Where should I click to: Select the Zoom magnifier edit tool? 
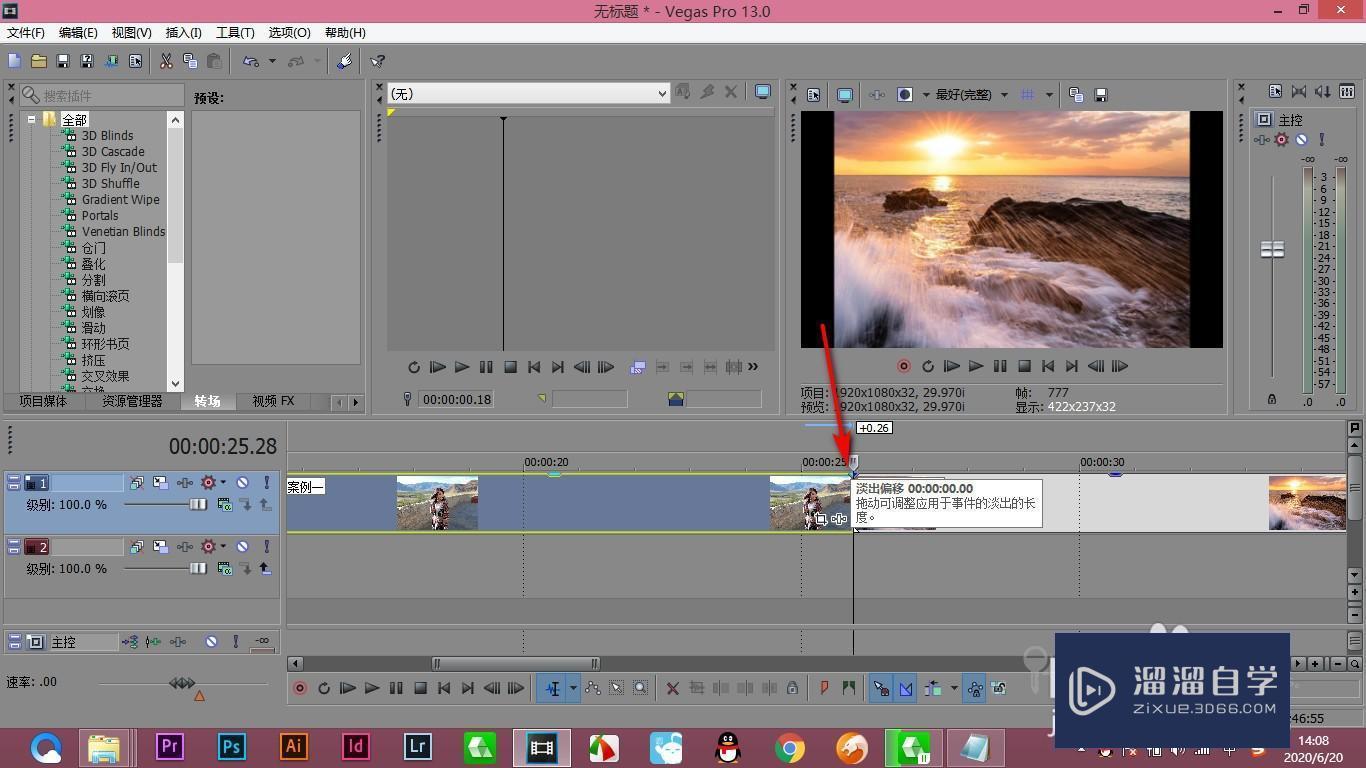[x=641, y=688]
